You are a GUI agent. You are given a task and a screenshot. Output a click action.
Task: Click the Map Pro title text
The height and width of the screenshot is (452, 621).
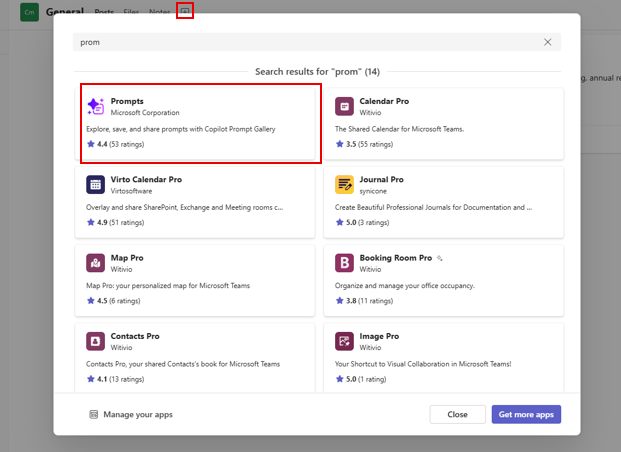[127, 258]
